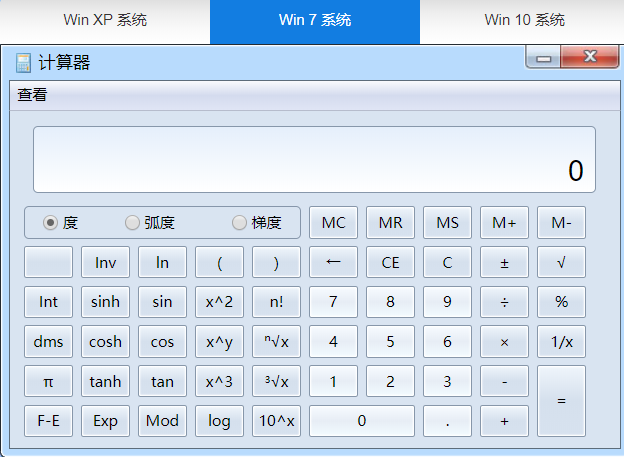
Task: Select the Win 7 系统 tab
Action: pyautogui.click(x=315, y=20)
